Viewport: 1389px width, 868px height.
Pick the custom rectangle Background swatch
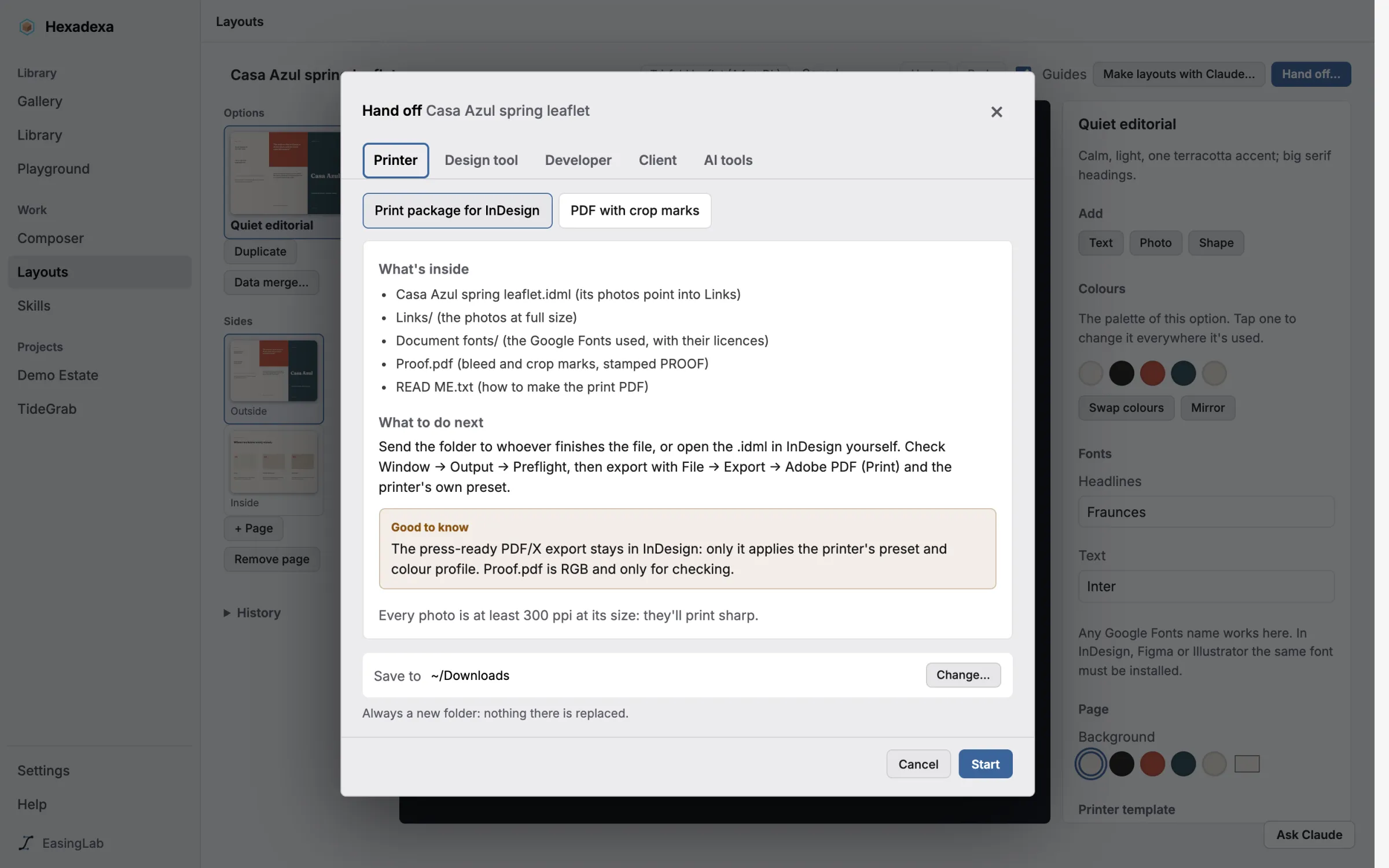(1247, 764)
